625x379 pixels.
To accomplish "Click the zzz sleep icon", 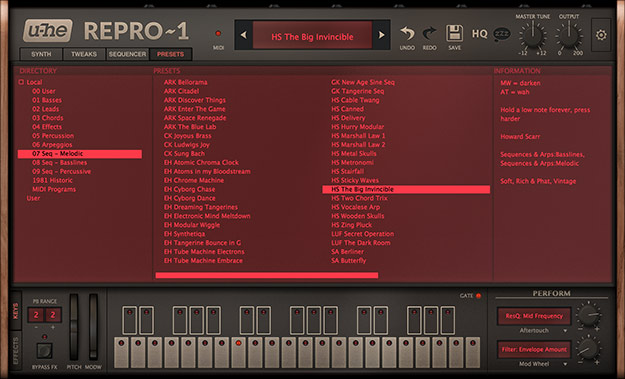I will (501, 34).
